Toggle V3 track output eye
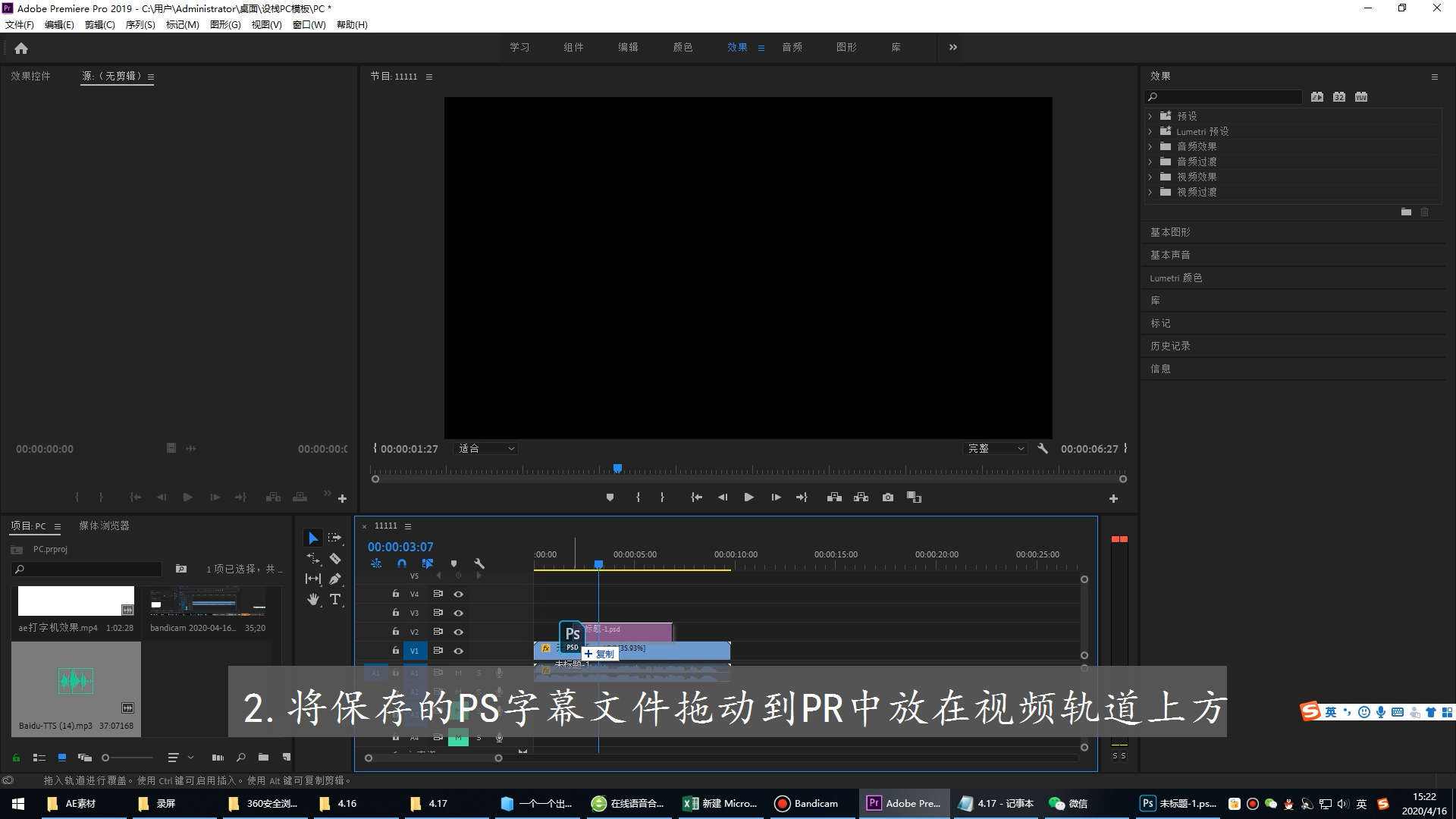Screen dimensions: 1456x819 point(458,613)
